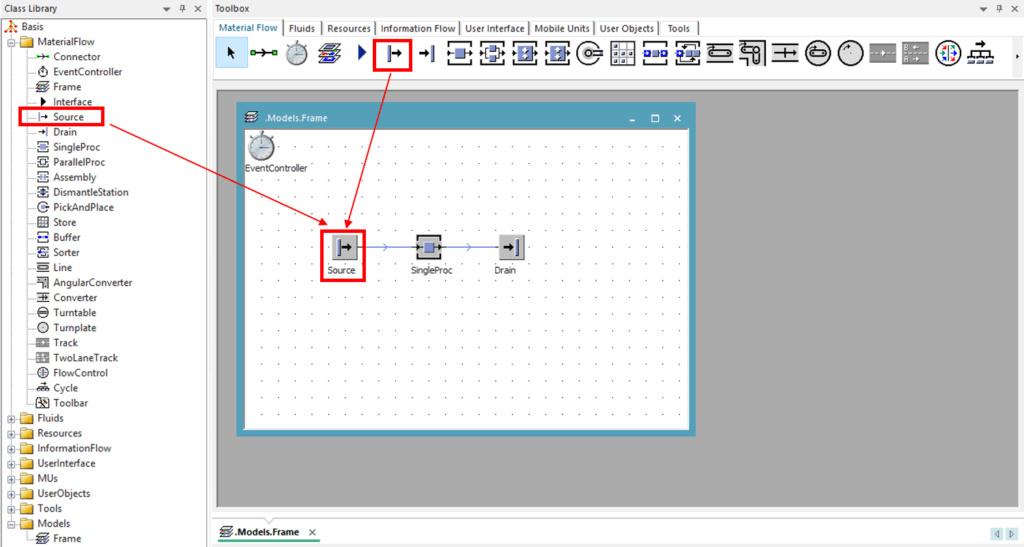Expand the Fluids folder in the Class Library
The image size is (1024, 547).
(x=11, y=418)
